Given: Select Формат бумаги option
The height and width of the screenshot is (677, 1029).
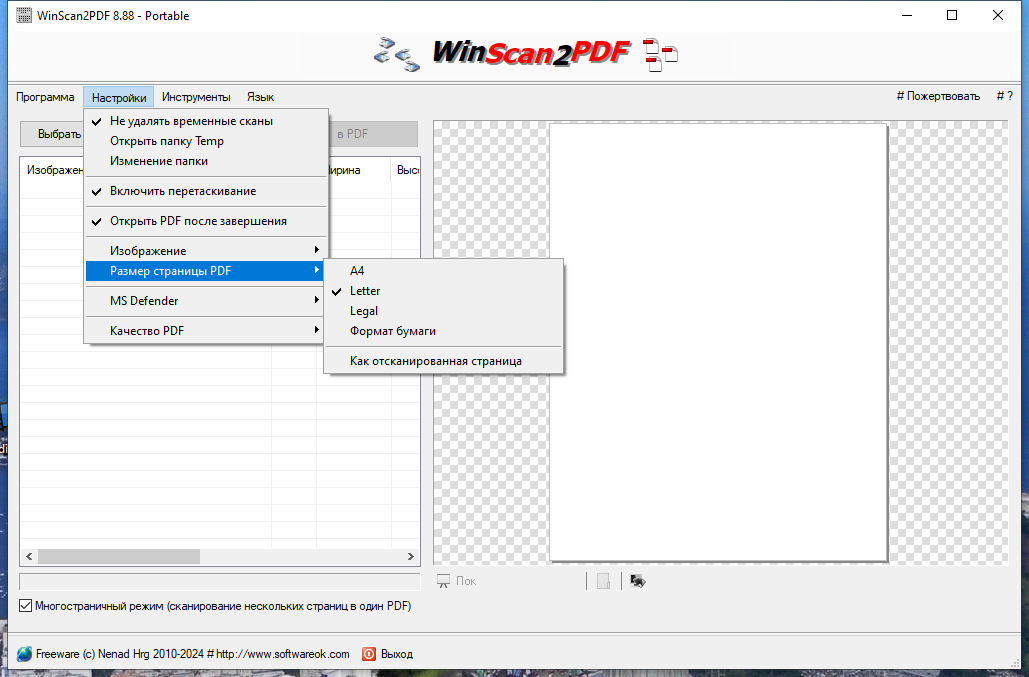Looking at the screenshot, I should coord(444,331).
